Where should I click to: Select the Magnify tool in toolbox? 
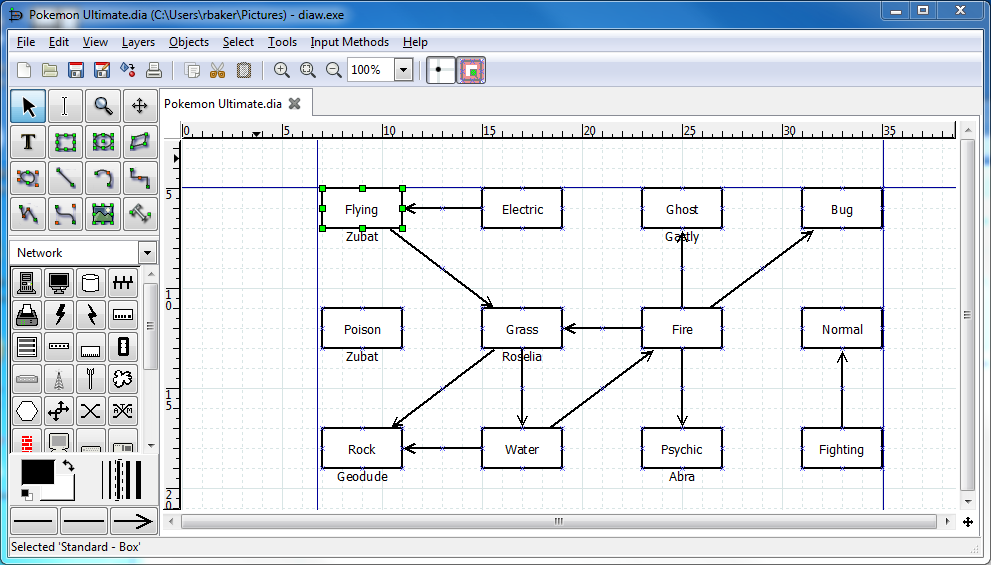point(102,106)
